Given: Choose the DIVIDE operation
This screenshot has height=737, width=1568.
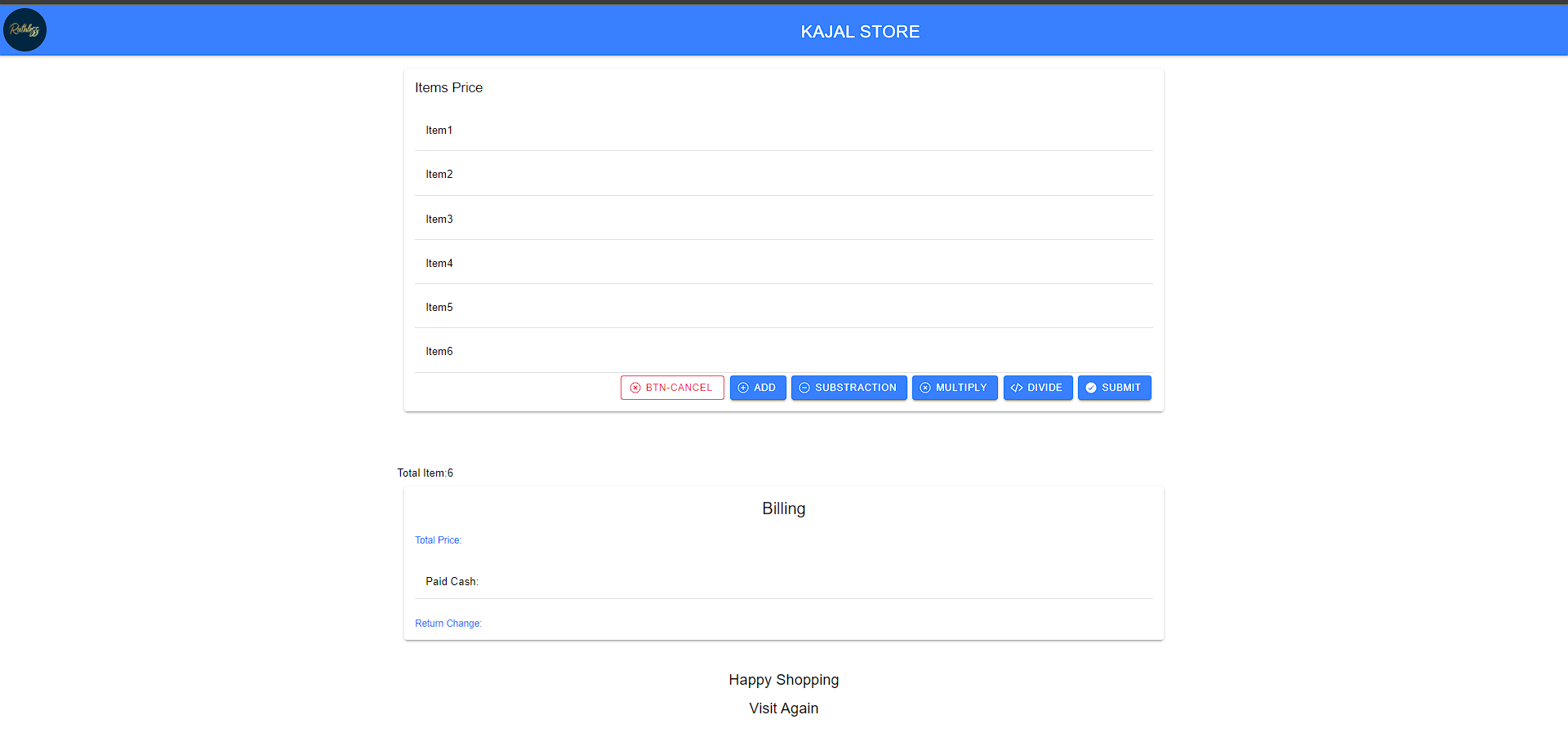Looking at the screenshot, I should coord(1038,388).
